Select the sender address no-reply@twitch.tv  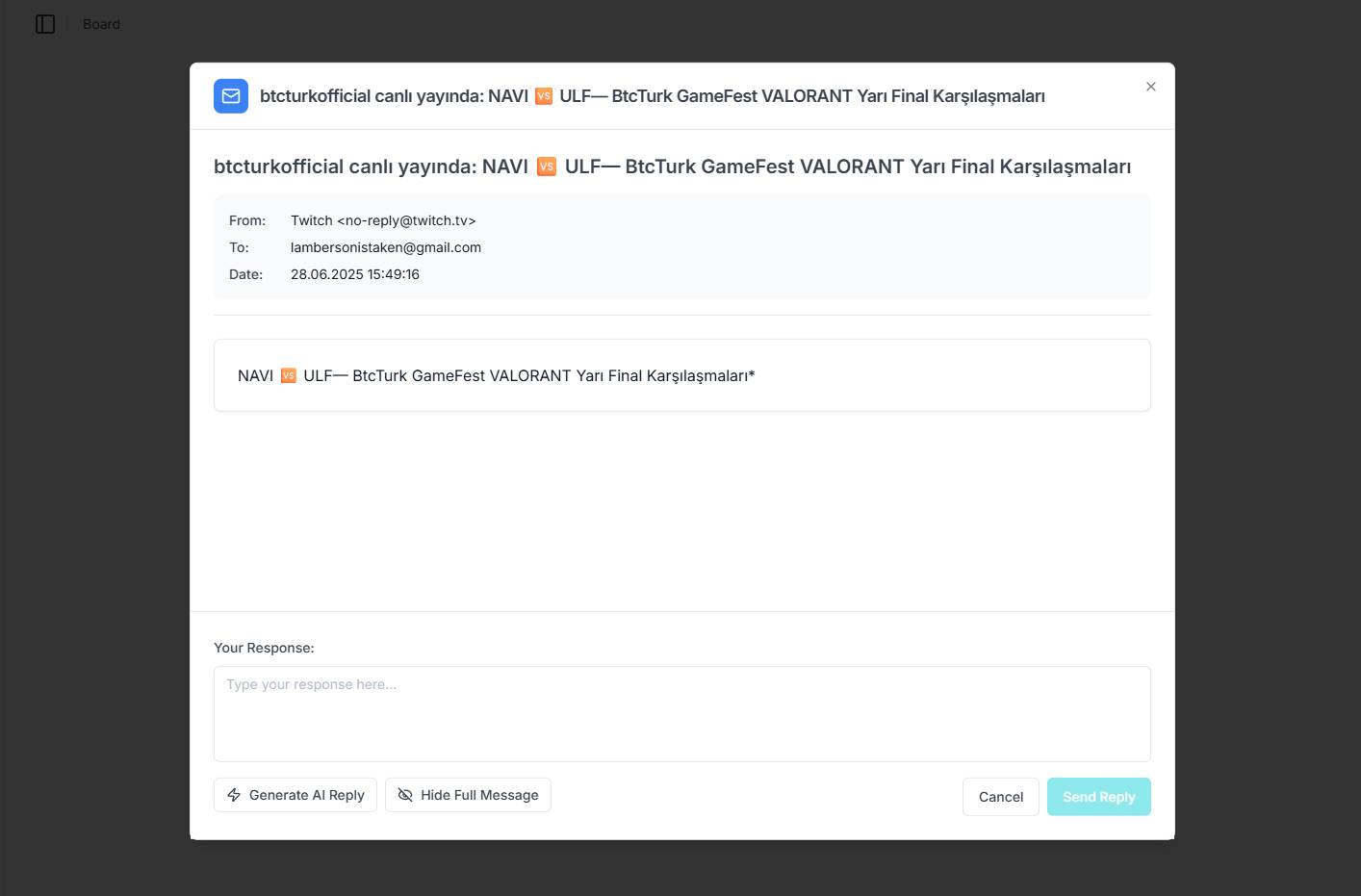click(406, 220)
